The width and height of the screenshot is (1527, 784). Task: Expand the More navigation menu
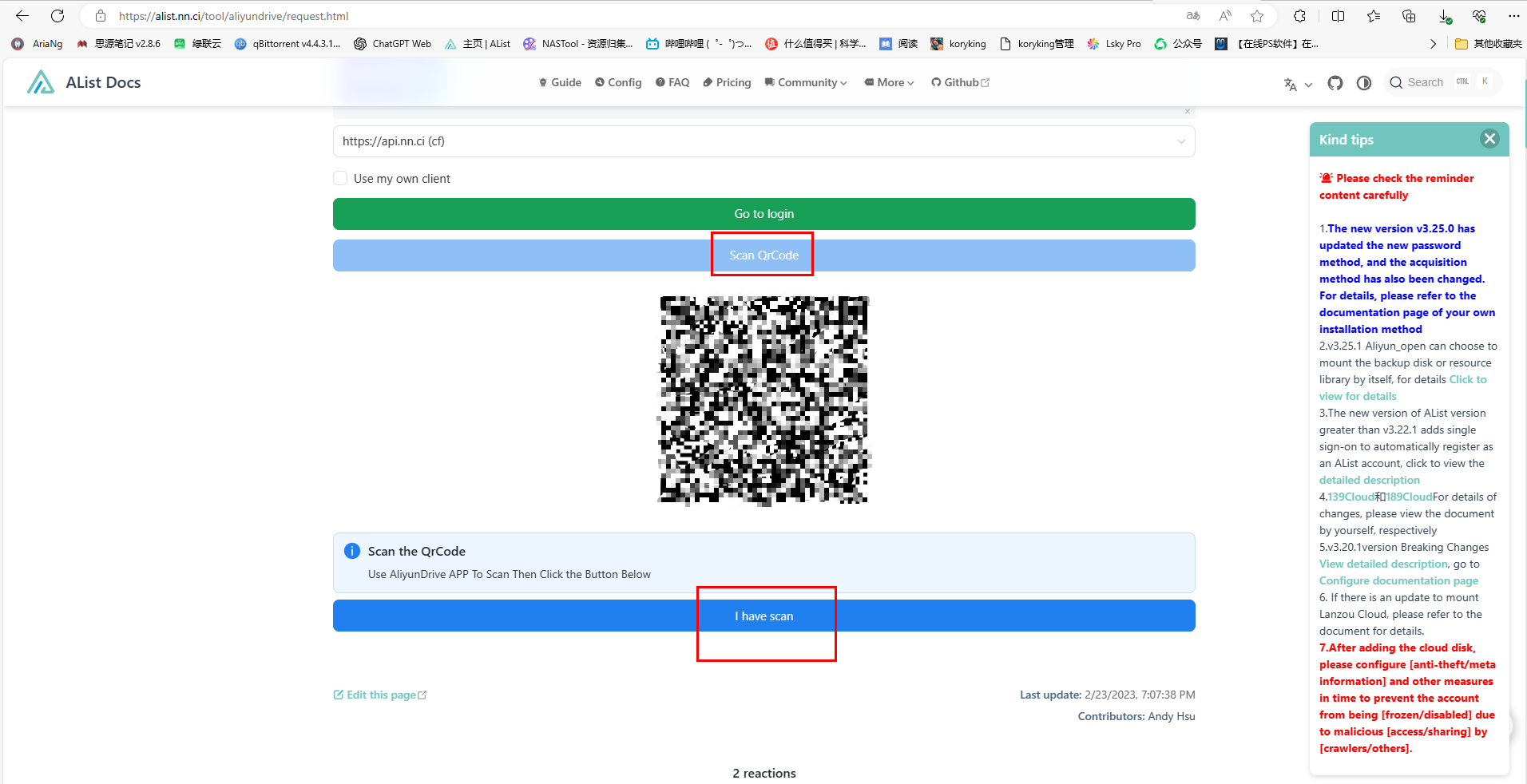889,82
